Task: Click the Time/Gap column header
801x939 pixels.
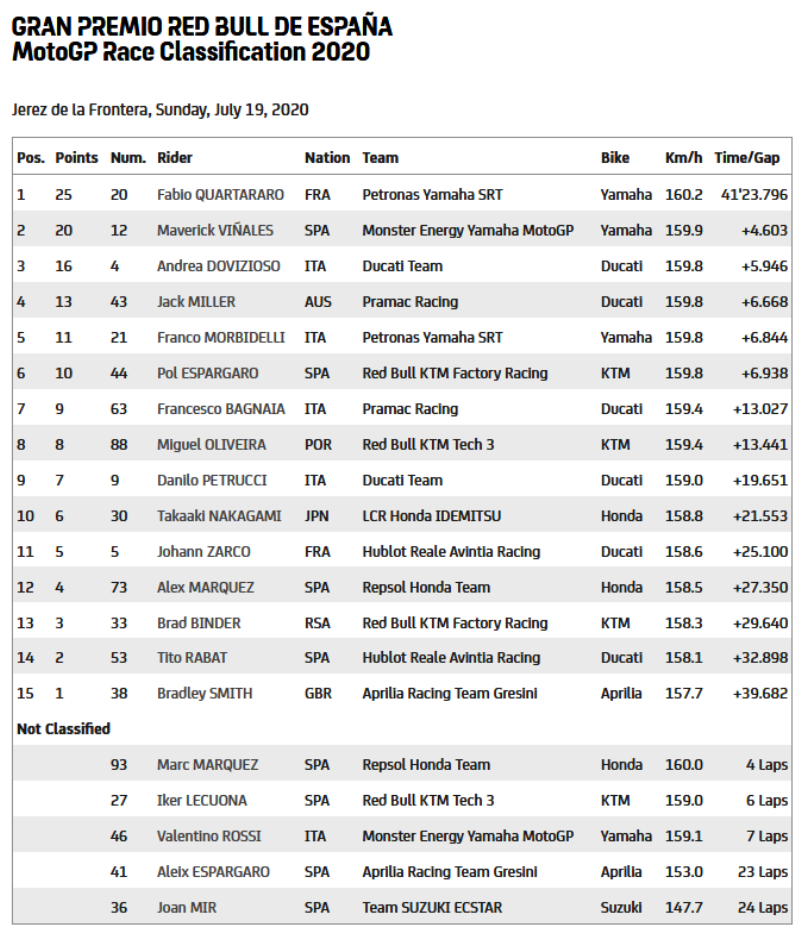Action: [x=747, y=158]
